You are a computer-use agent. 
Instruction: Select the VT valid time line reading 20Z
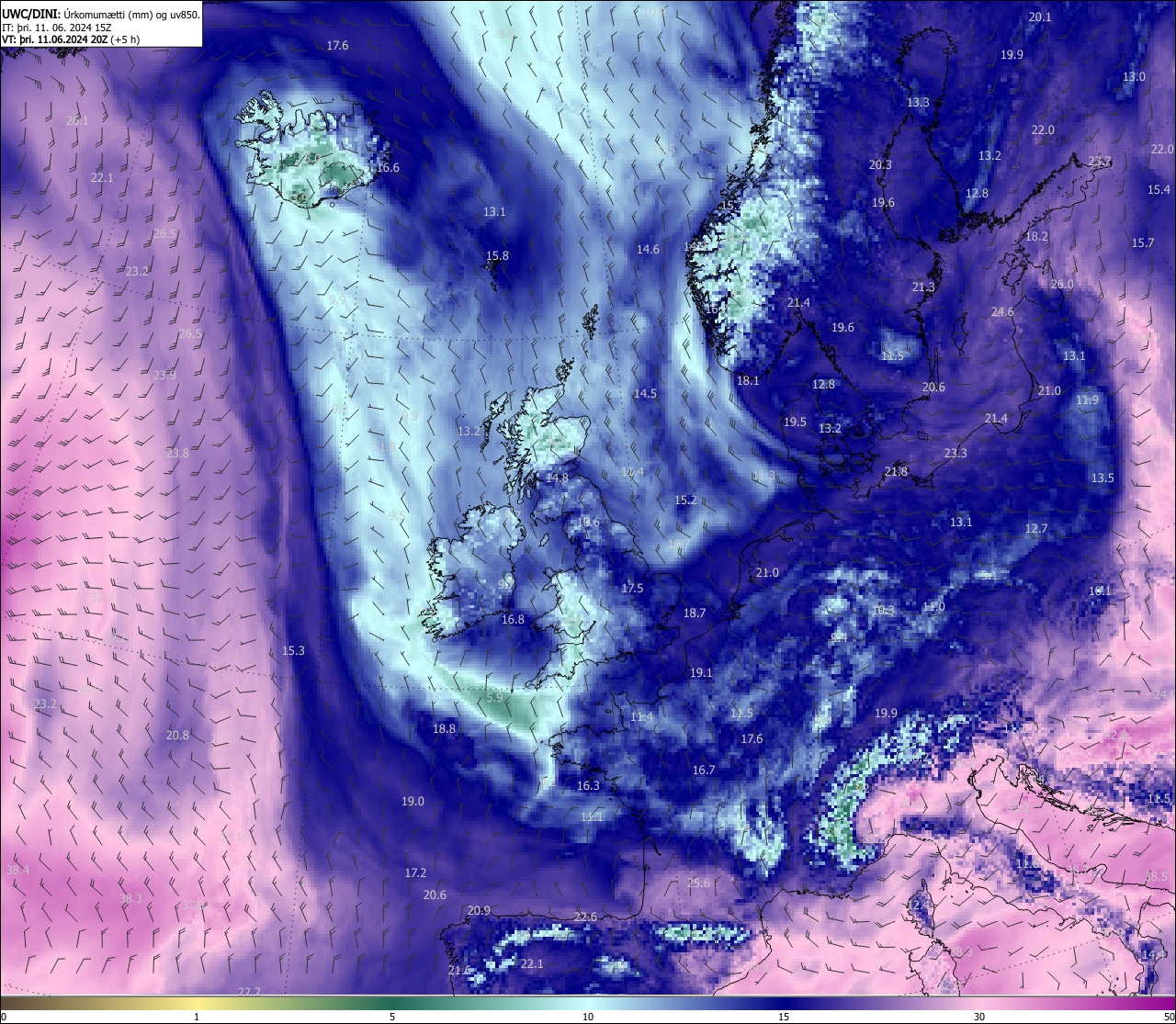[x=71, y=39]
